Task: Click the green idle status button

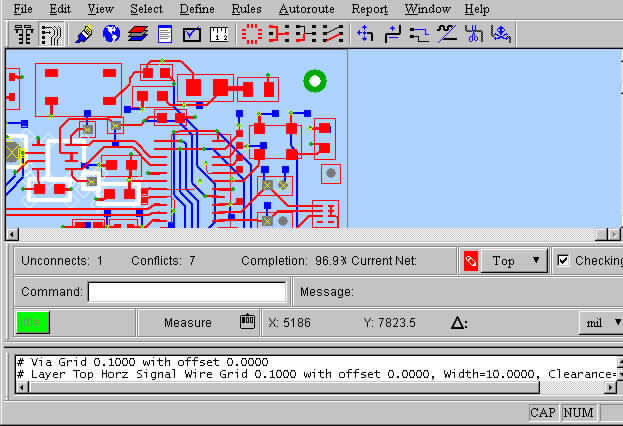Action: pos(33,322)
